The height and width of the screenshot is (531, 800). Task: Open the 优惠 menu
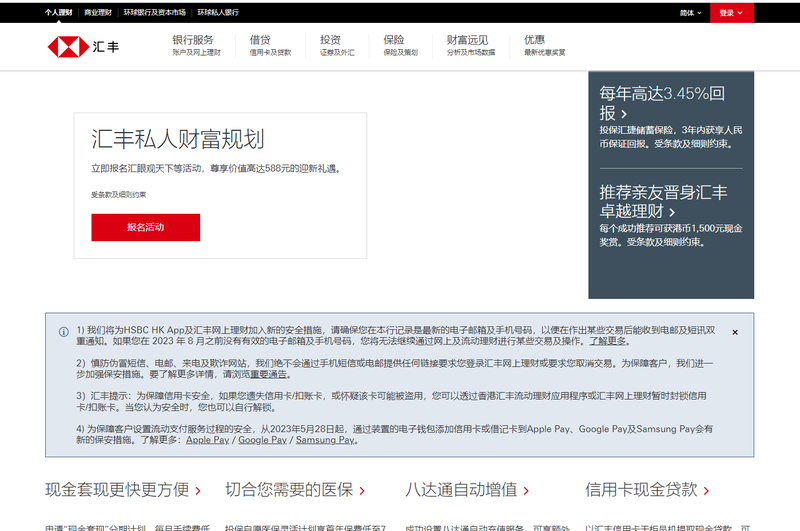click(544, 45)
